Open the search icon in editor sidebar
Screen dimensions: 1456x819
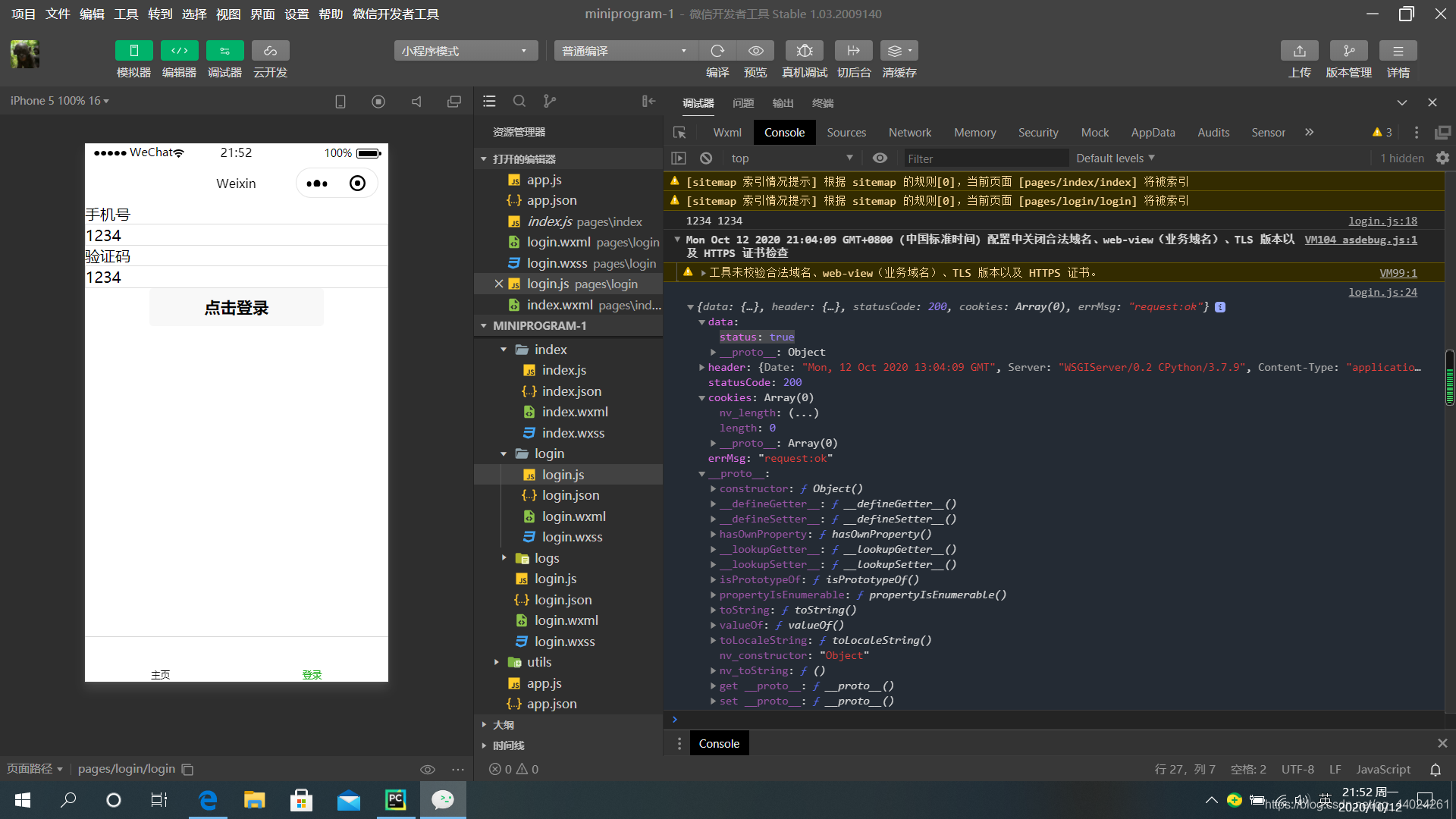519,101
